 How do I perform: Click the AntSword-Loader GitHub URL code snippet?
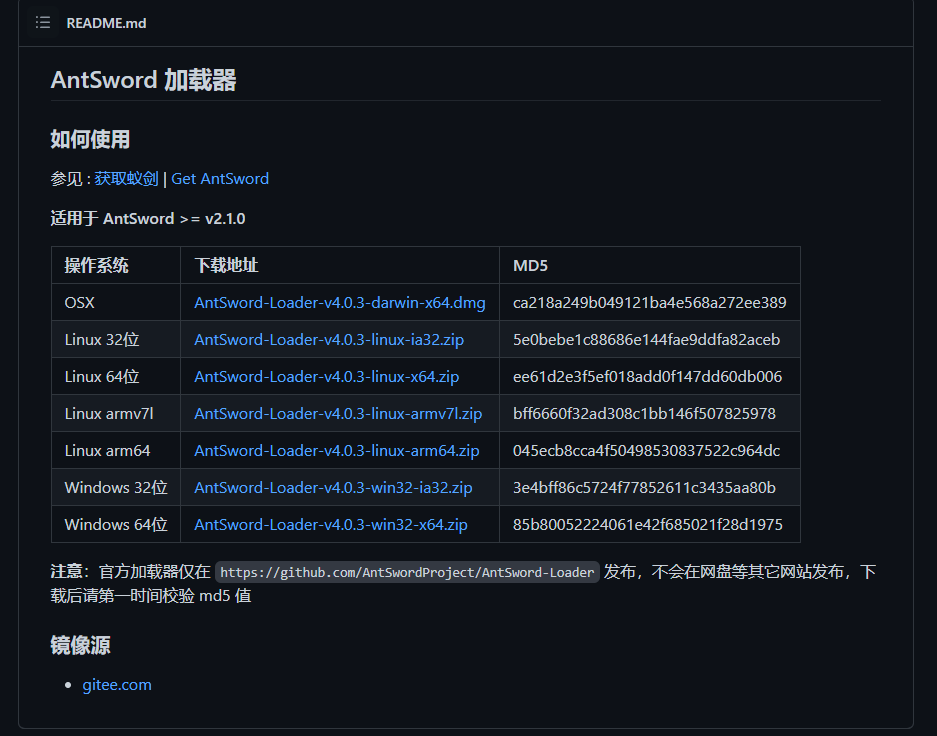(407, 573)
